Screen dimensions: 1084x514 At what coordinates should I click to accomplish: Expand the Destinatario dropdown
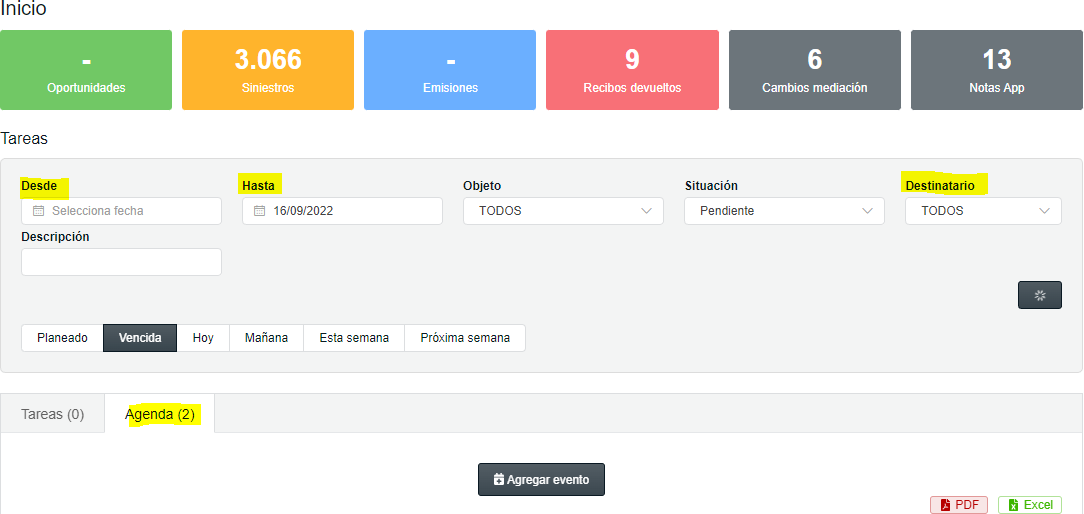coord(984,211)
